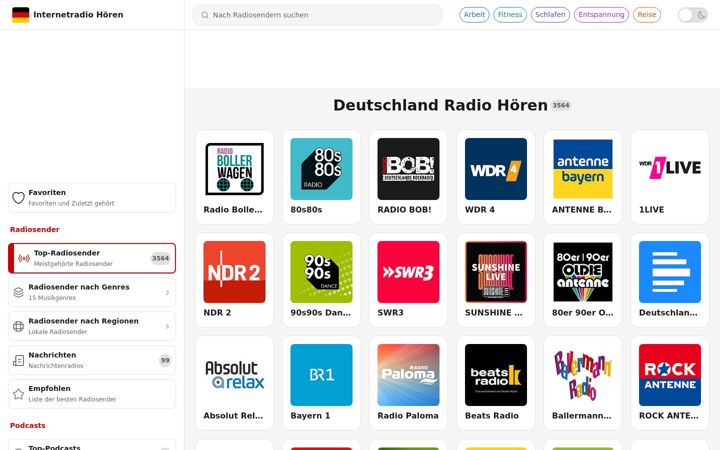Click the NDR 2 station name
The height and width of the screenshot is (450, 720).
217,313
